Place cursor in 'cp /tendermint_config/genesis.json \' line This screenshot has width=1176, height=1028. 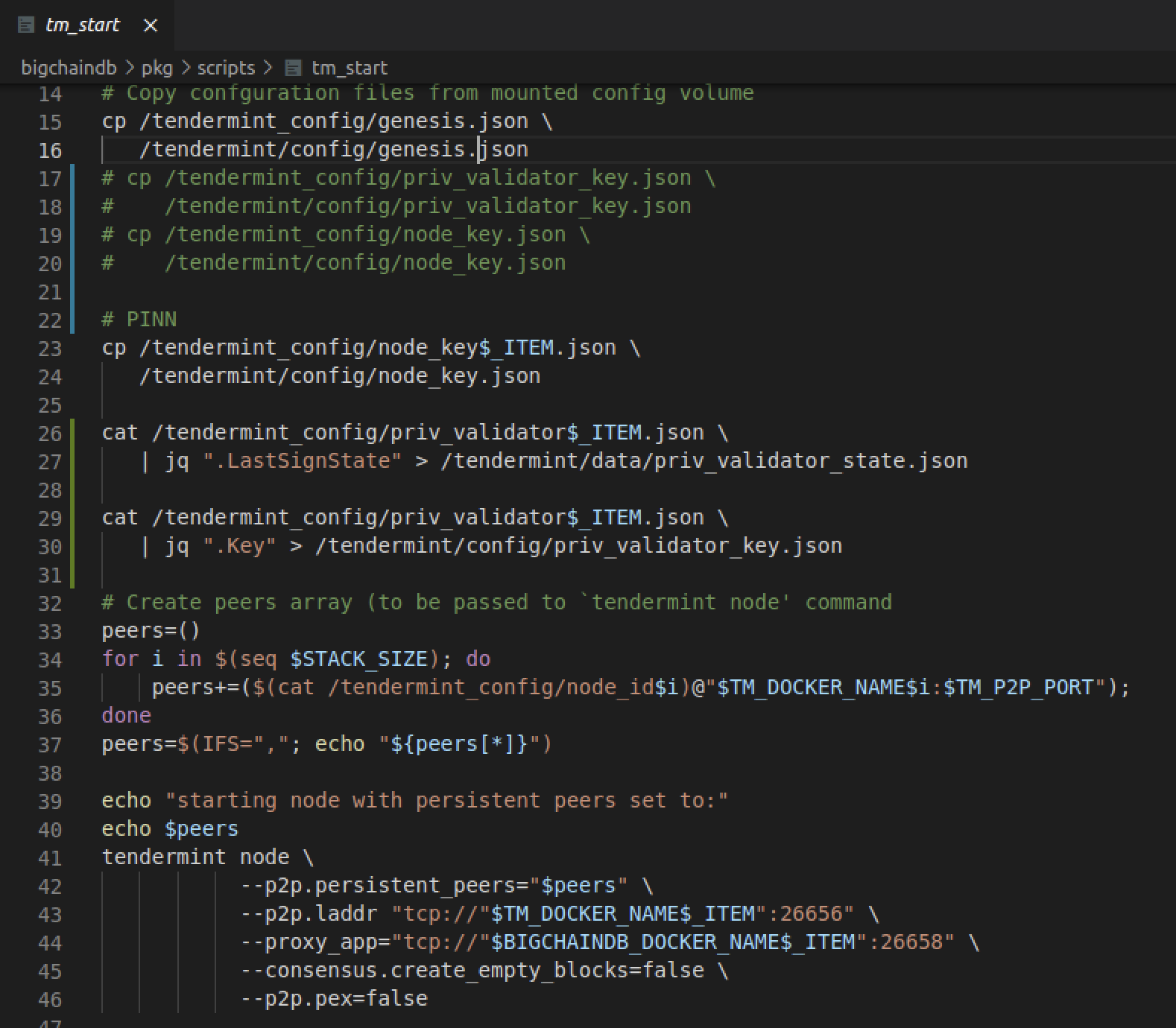tap(327, 121)
